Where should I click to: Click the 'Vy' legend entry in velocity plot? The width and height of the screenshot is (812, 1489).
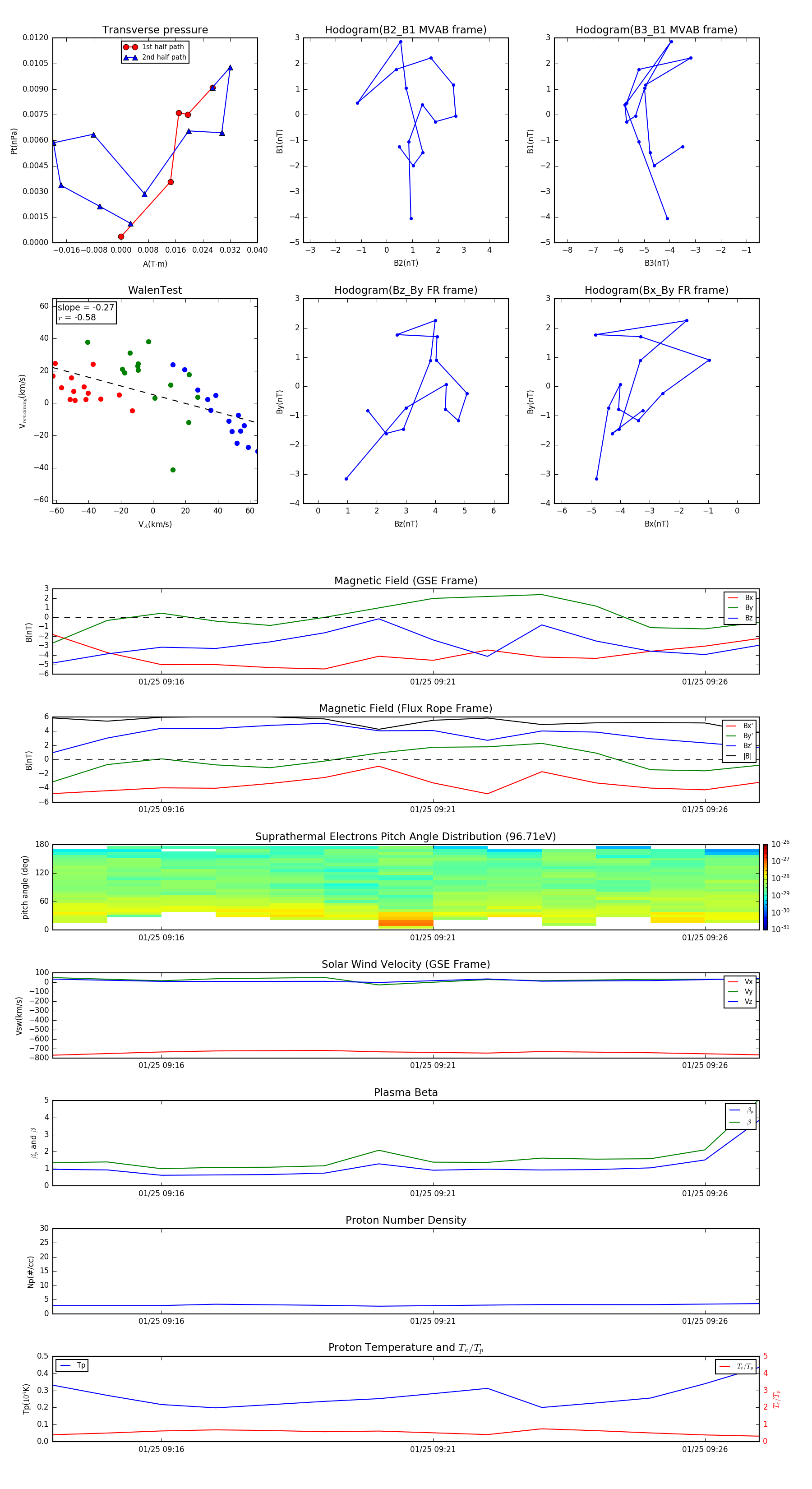pos(740,991)
